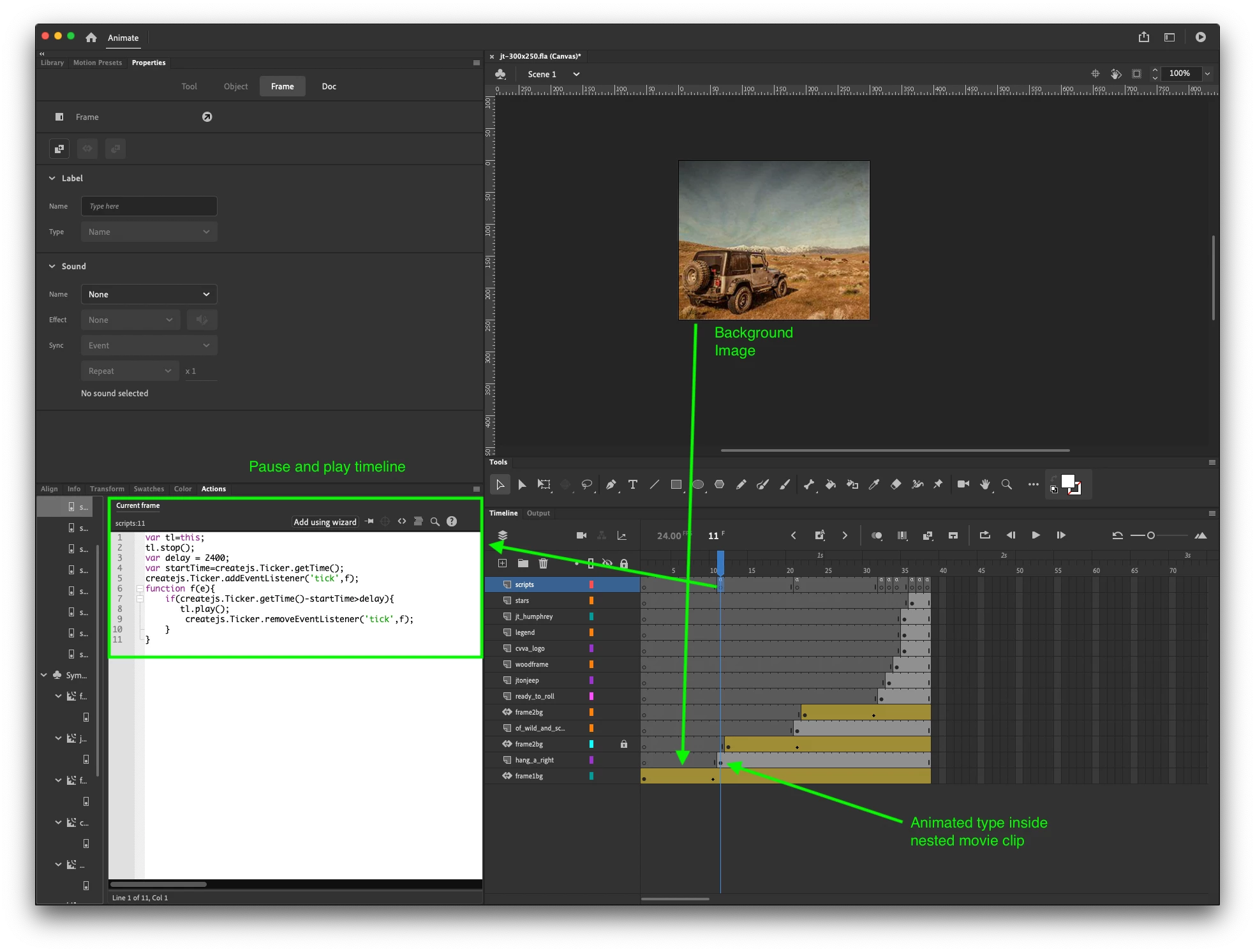
Task: Play the timeline animation
Action: [1036, 535]
